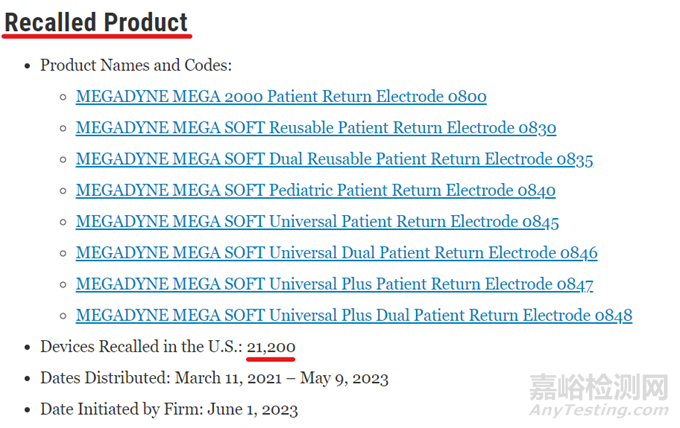
Task: Click the May 9, 2023 date text
Action: pyautogui.click(x=344, y=378)
